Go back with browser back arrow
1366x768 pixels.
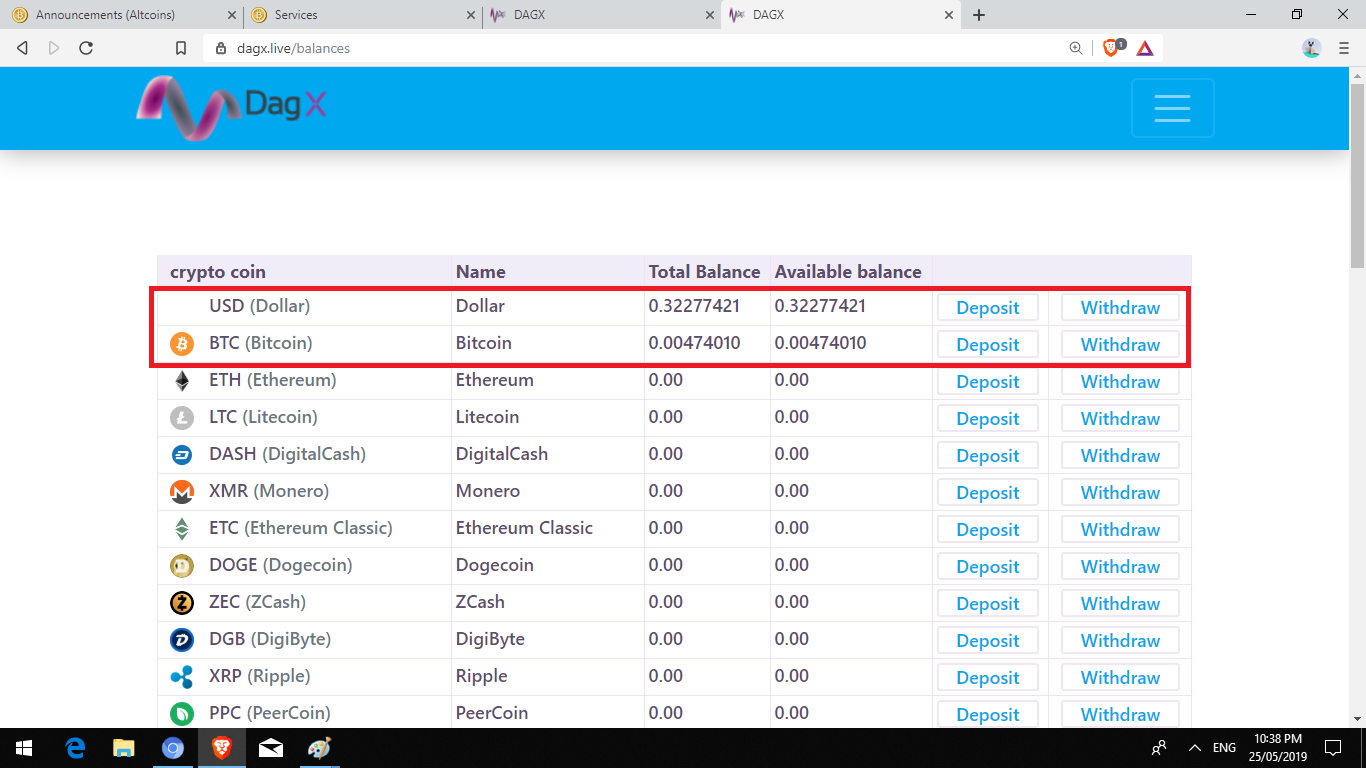22,48
